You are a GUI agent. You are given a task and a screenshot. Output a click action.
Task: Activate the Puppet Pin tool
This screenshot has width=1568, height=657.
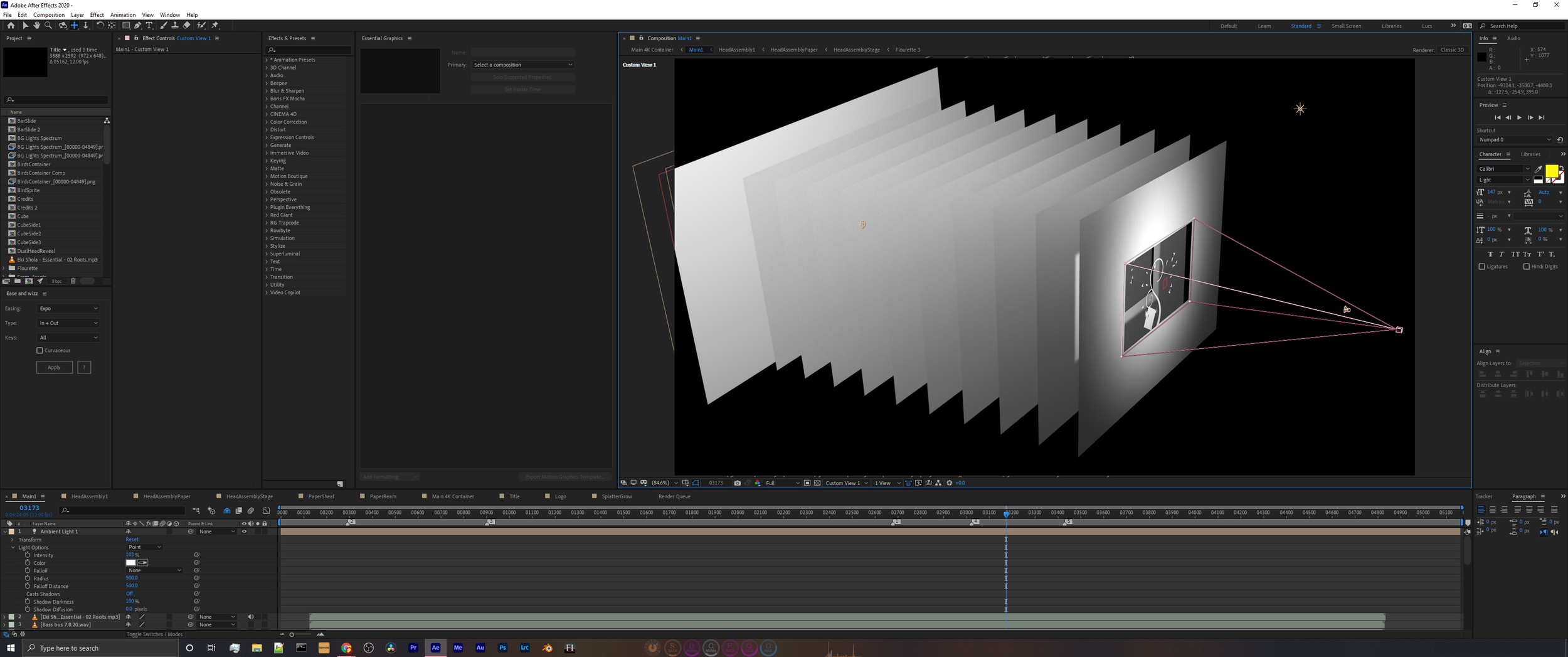click(x=215, y=26)
